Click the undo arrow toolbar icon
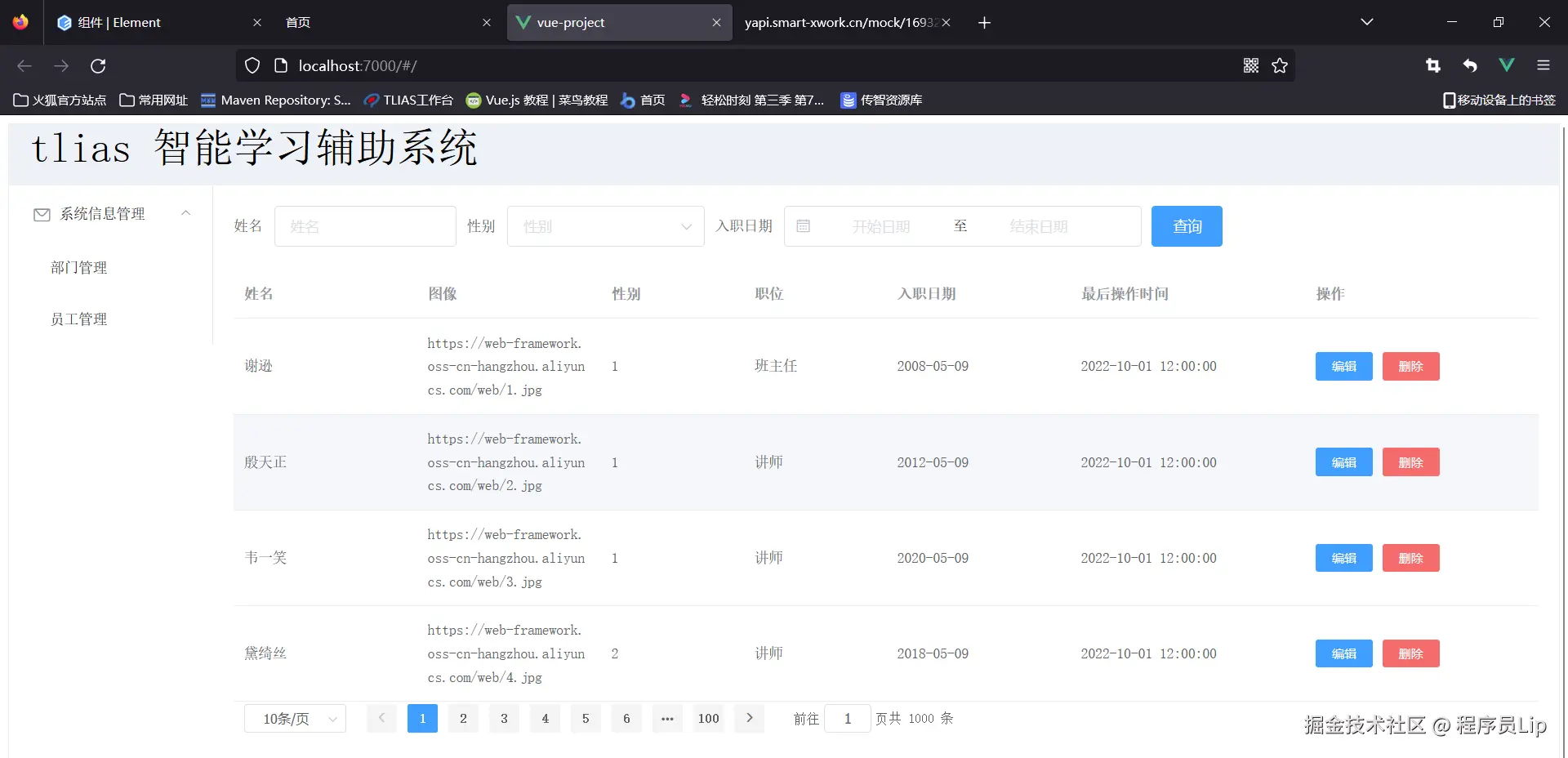Screen dimensions: 1568x758 (x=1470, y=65)
